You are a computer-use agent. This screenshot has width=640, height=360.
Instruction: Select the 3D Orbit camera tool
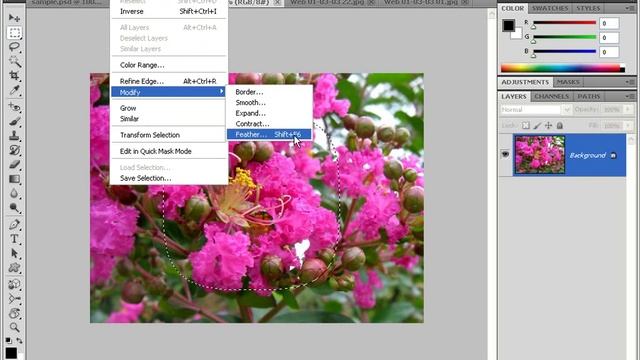[x=14, y=298]
